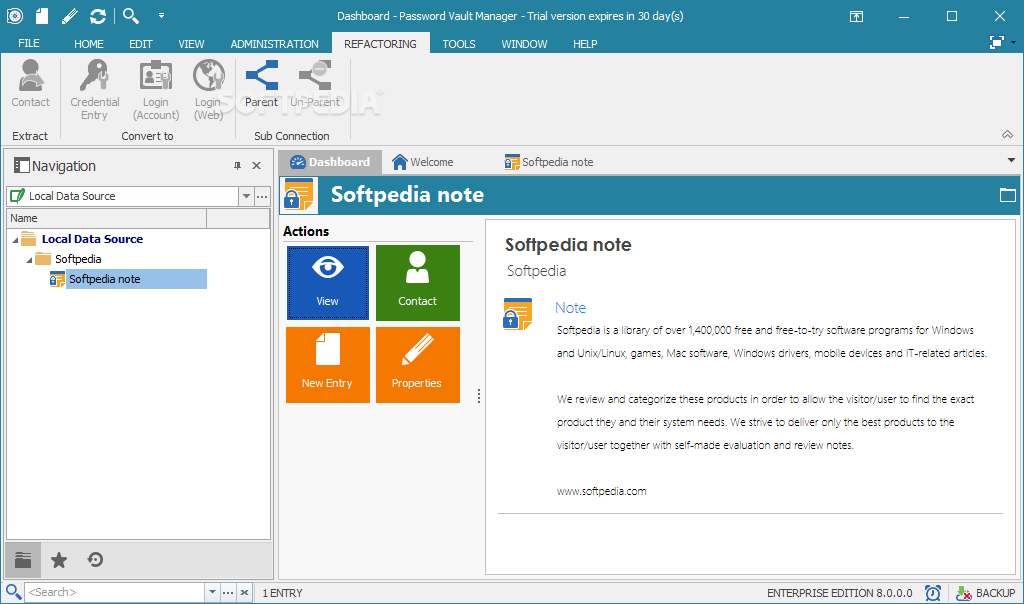Switch to the VIEW ribbon tab

(191, 44)
